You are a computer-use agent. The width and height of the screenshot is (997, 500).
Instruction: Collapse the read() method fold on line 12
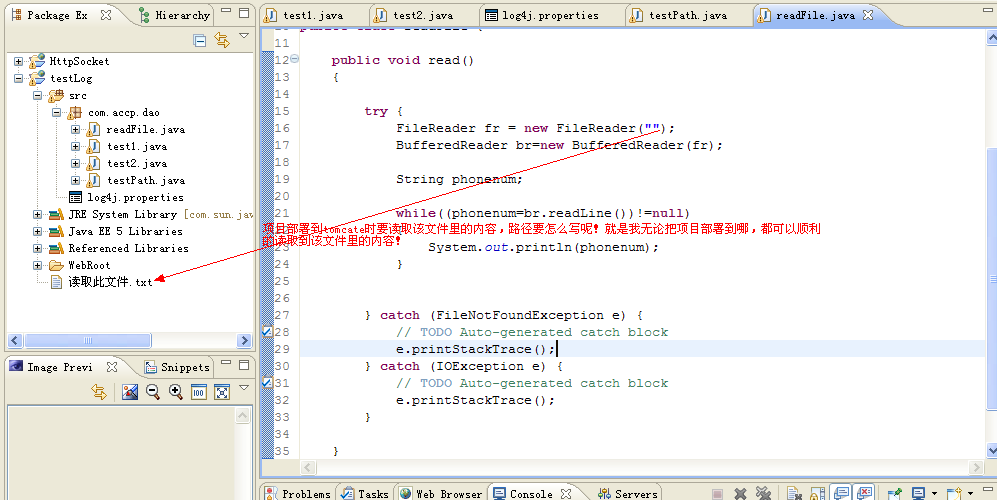[294, 60]
